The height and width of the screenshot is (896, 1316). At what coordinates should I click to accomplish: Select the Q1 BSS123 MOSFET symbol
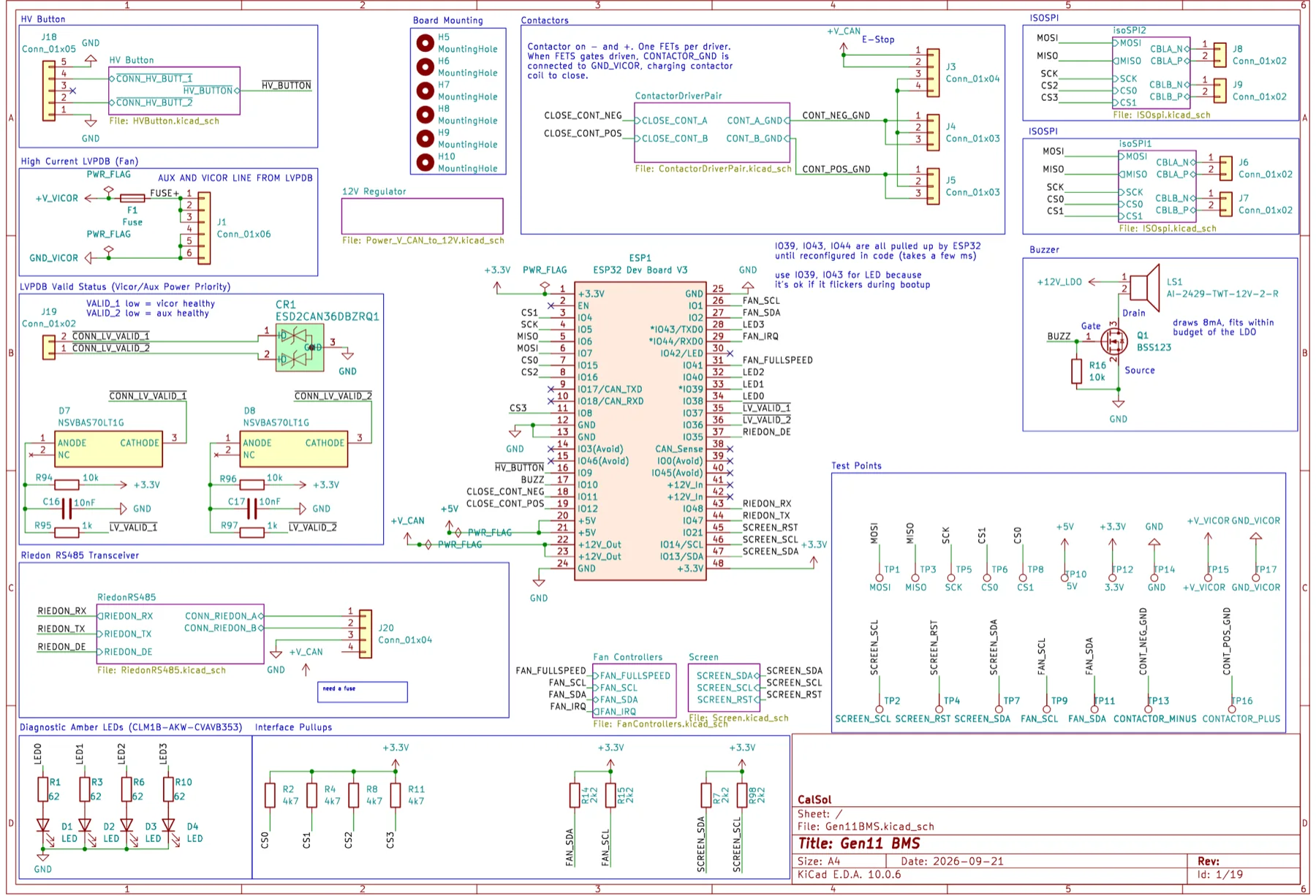(x=1113, y=340)
